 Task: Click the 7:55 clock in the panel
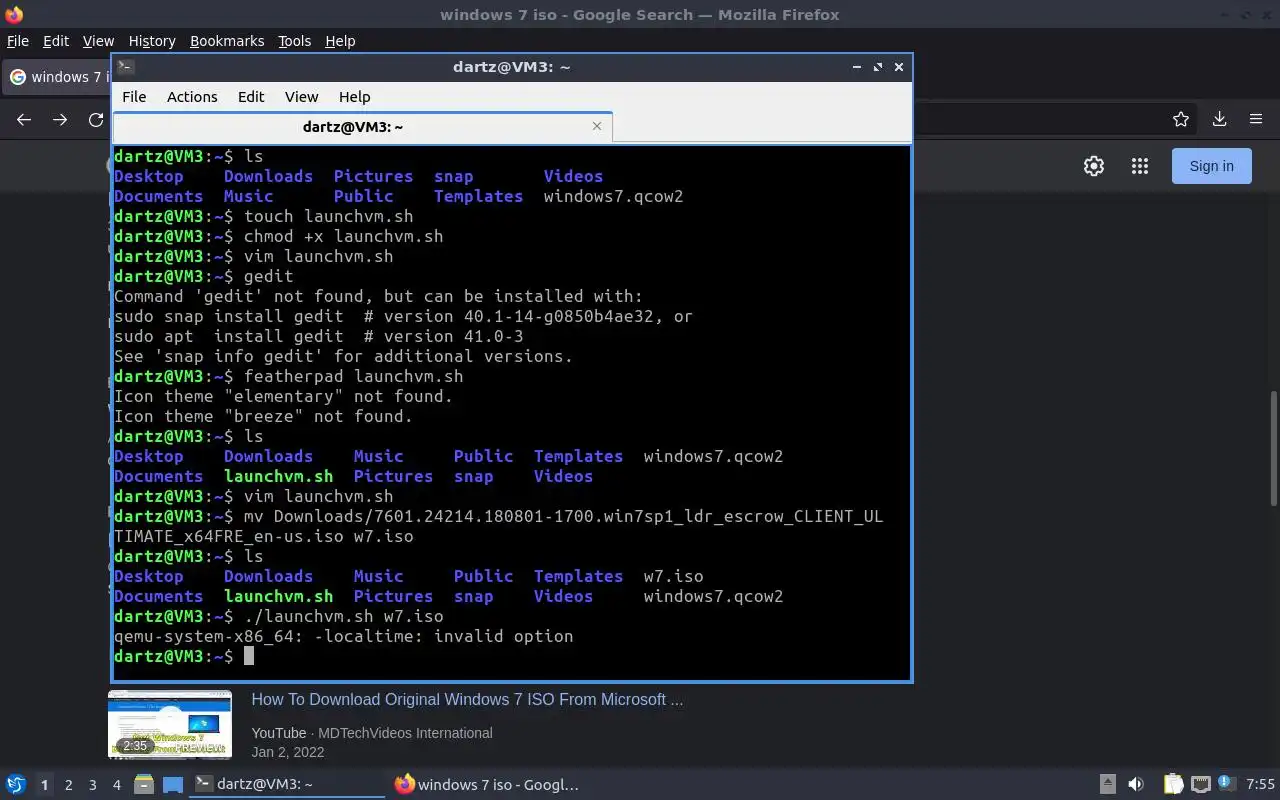(1261, 785)
